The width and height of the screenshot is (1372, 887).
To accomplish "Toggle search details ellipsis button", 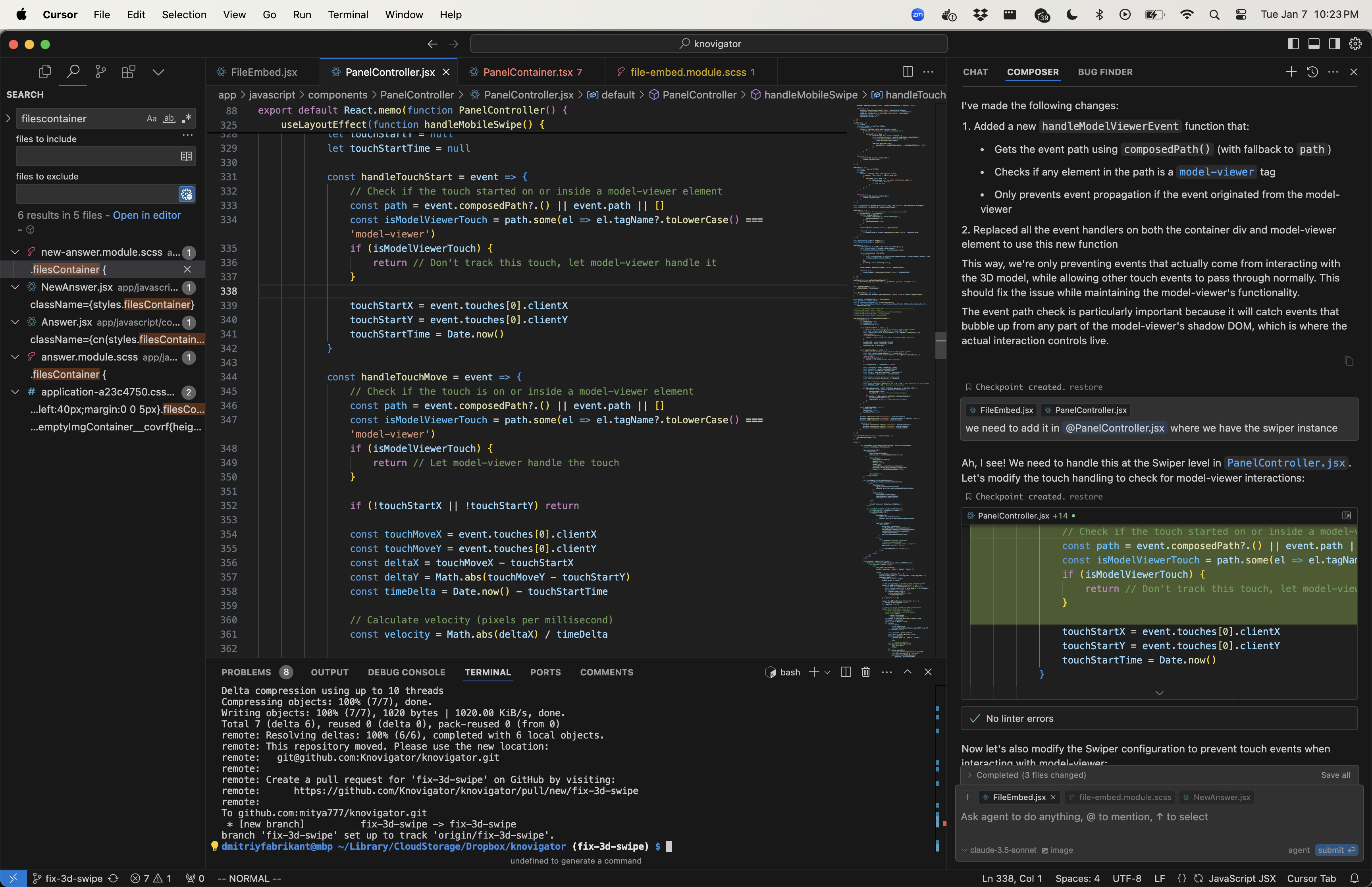I will (188, 135).
